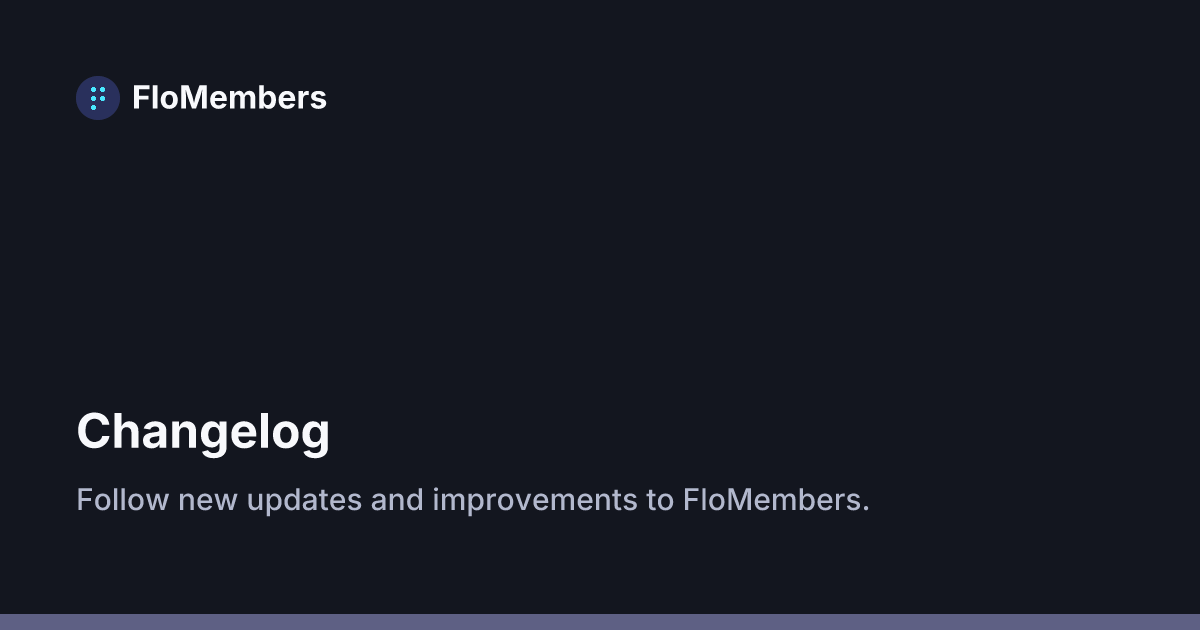Image resolution: width=1200 pixels, height=630 pixels.
Task: Select the Changelog heading
Action: click(x=203, y=433)
